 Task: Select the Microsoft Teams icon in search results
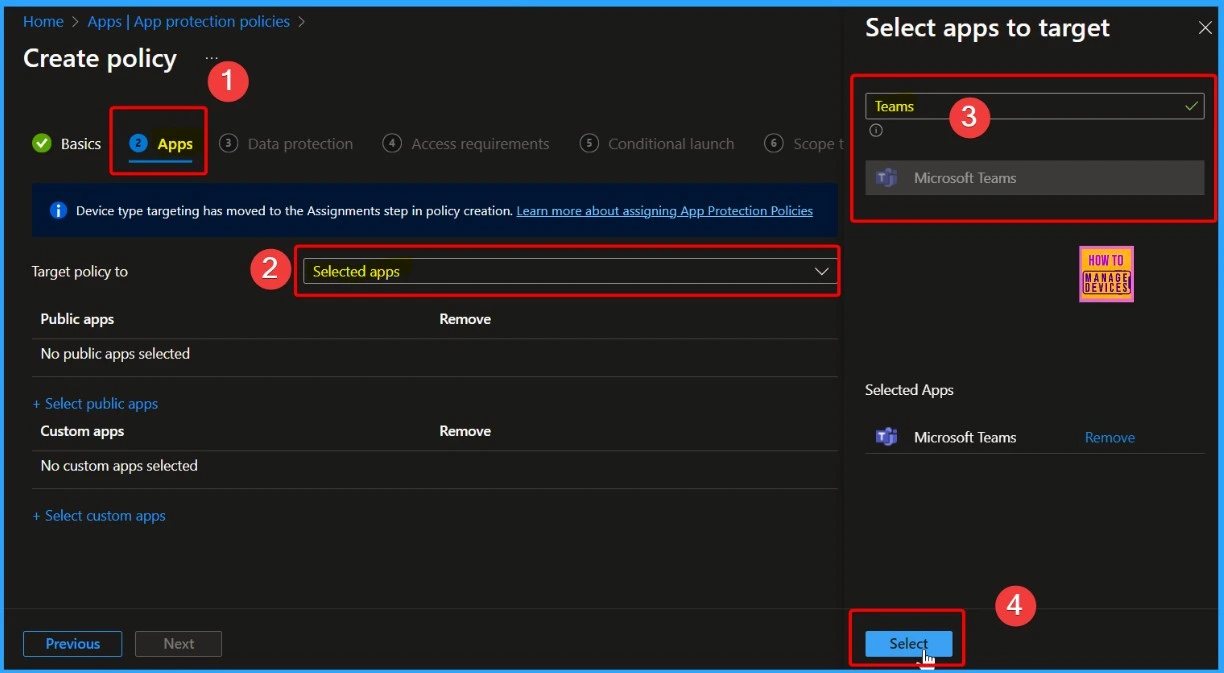coord(886,177)
